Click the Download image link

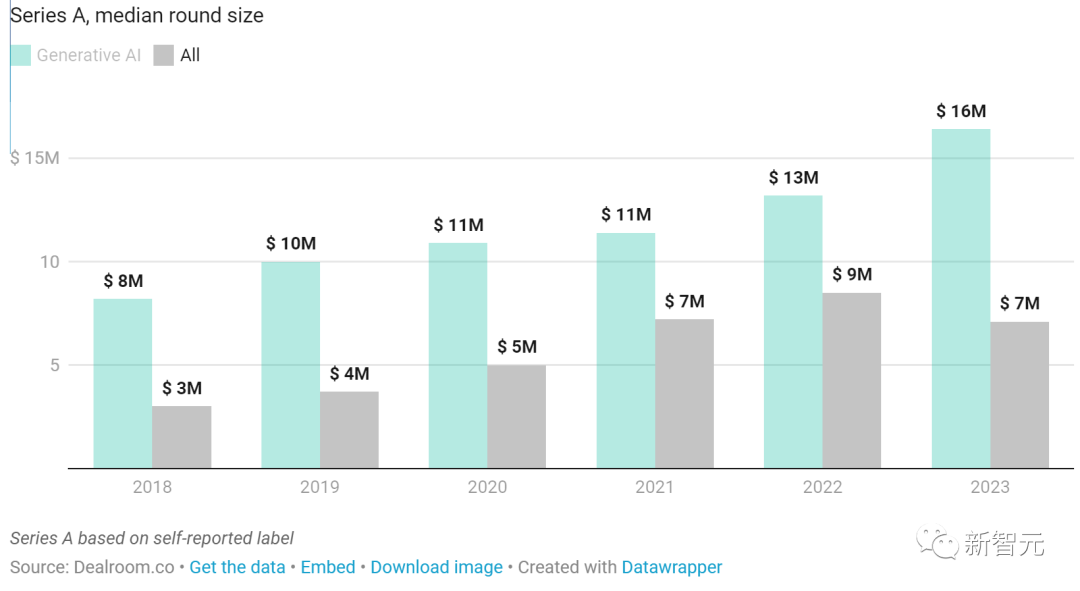coord(437,567)
